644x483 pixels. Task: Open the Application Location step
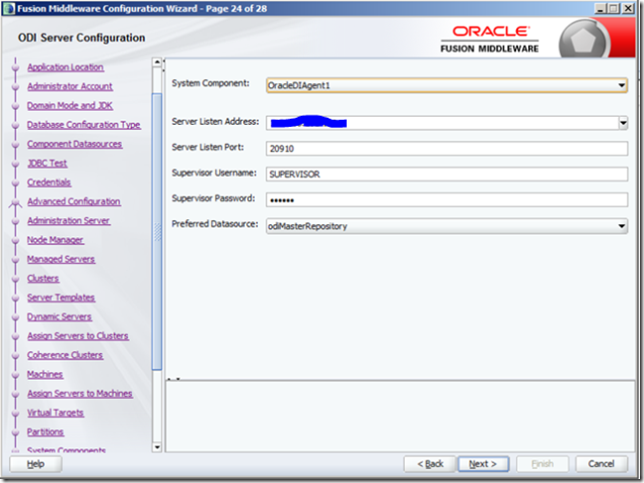[x=65, y=67]
